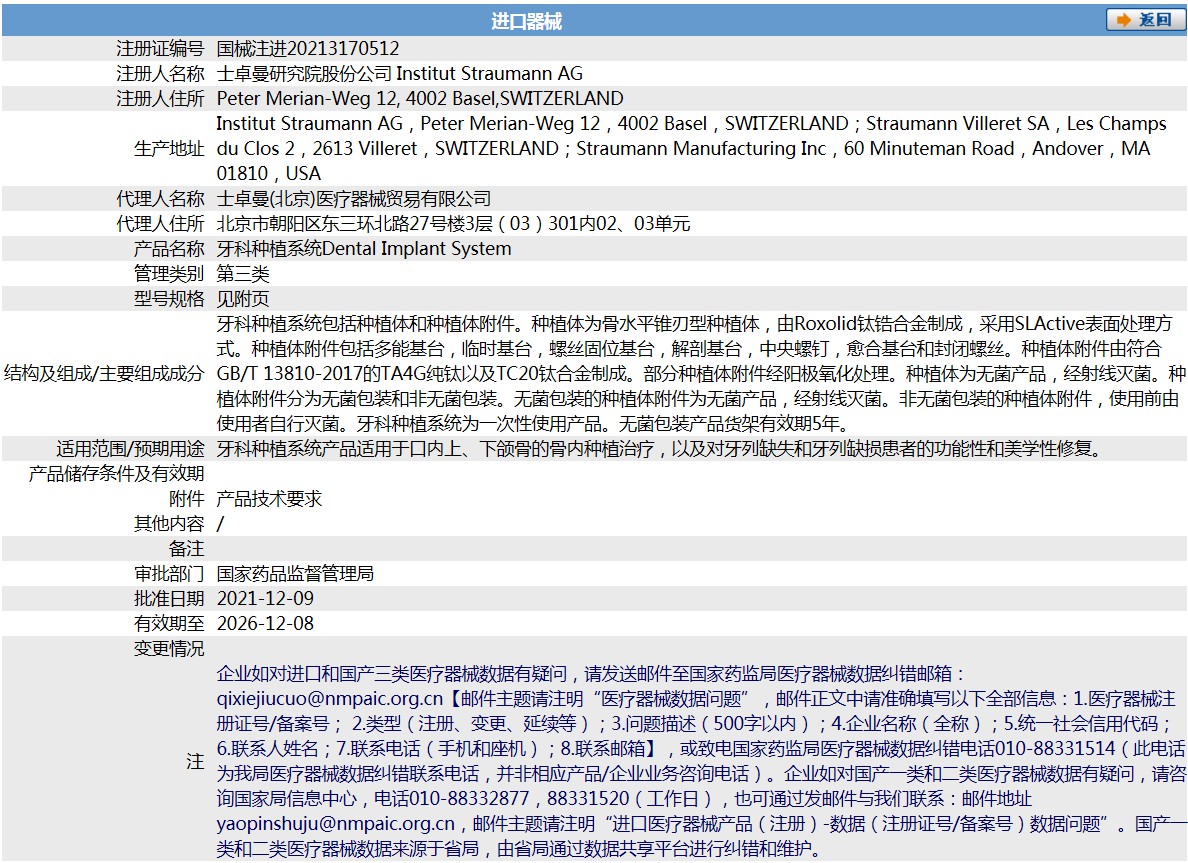
Task: Click management class value 第三类
Action: point(242,274)
